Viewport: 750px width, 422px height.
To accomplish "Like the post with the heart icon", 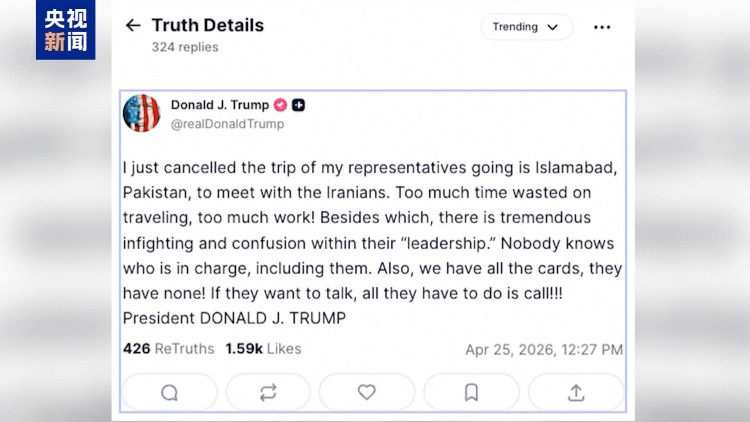I will pos(367,393).
